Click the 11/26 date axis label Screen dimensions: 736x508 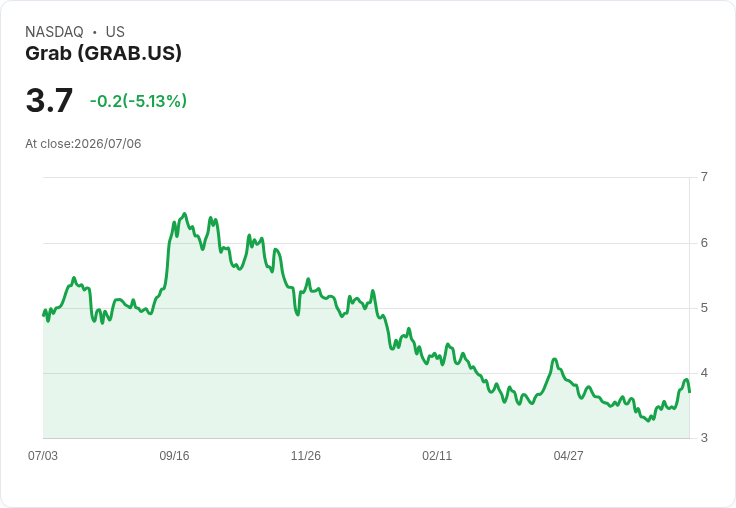pyautogui.click(x=306, y=455)
